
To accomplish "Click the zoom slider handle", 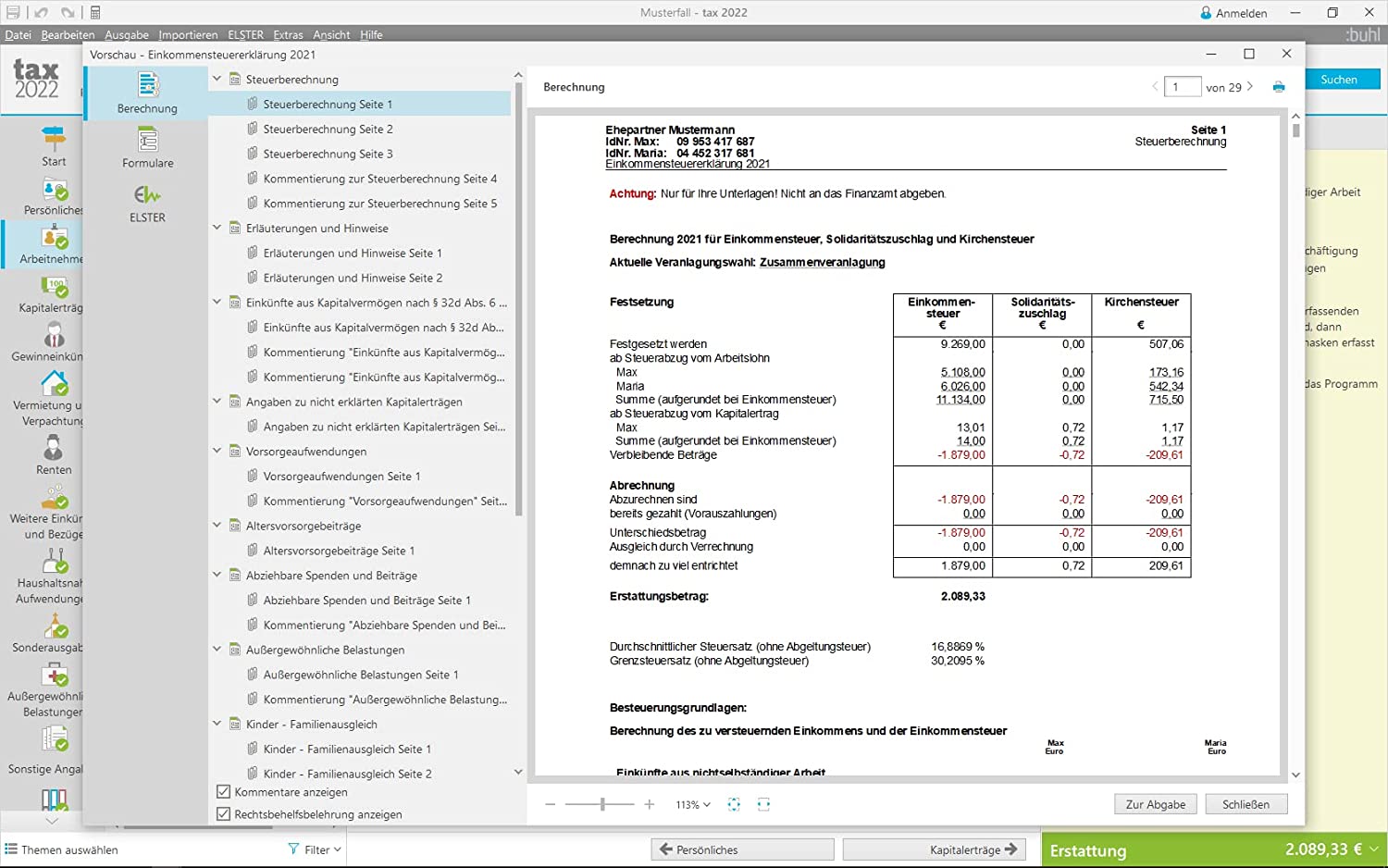I will tap(602, 804).
